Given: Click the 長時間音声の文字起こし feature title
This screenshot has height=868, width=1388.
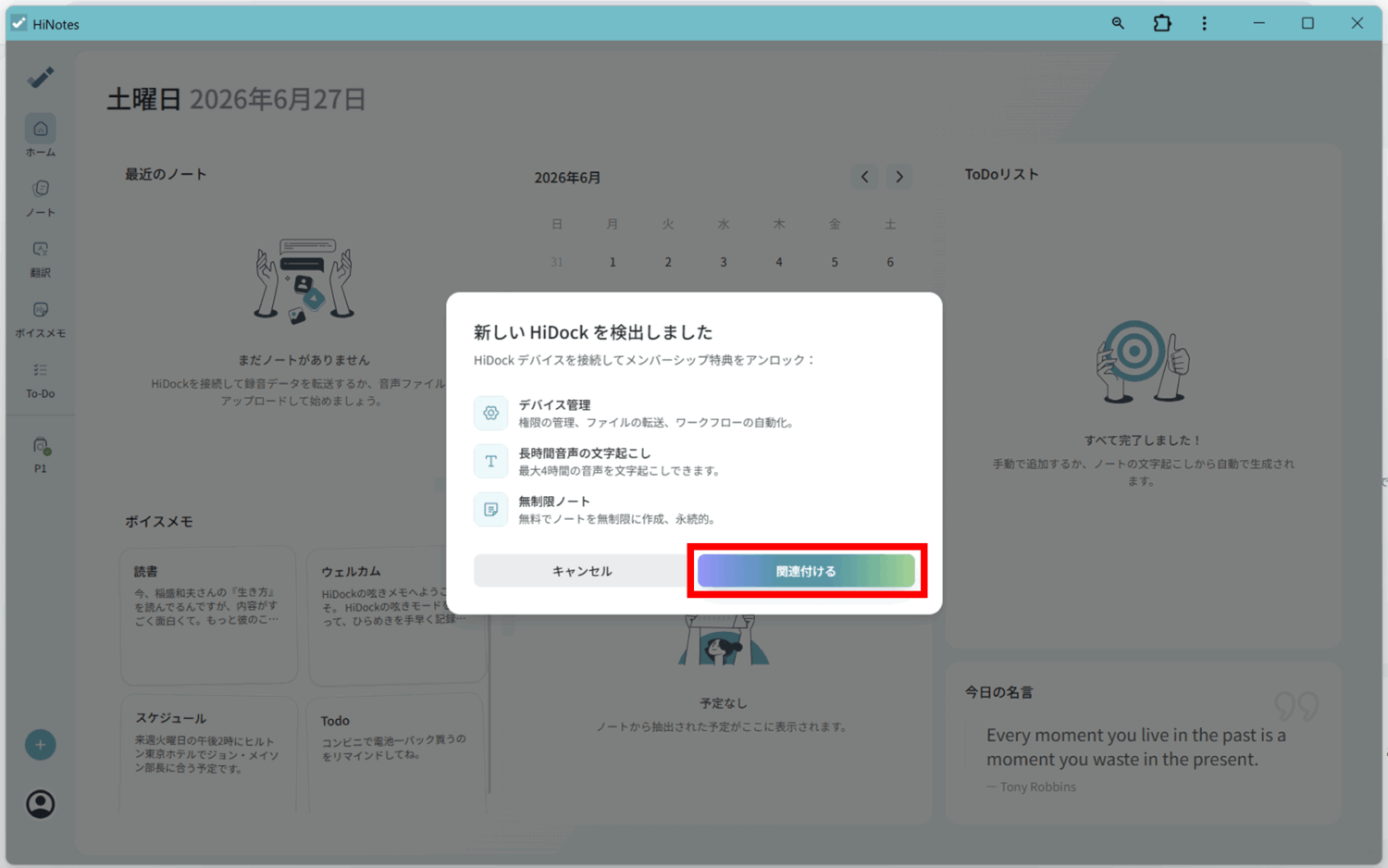Looking at the screenshot, I should point(585,453).
